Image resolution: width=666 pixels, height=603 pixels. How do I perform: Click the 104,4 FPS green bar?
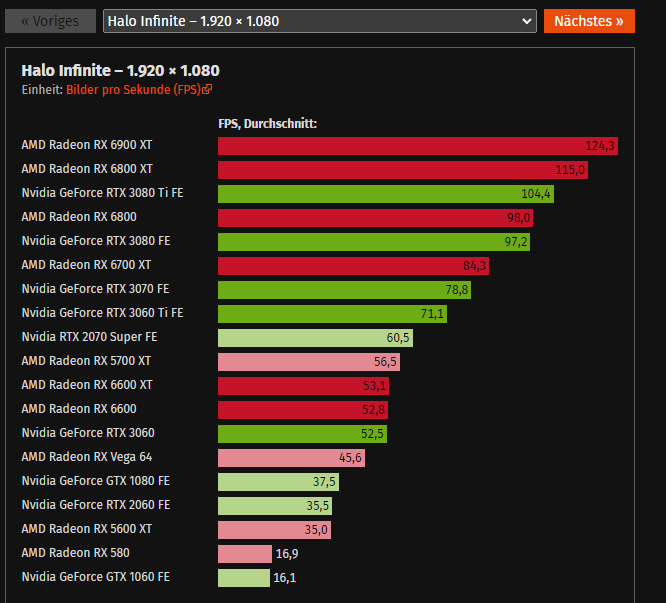(x=386, y=194)
